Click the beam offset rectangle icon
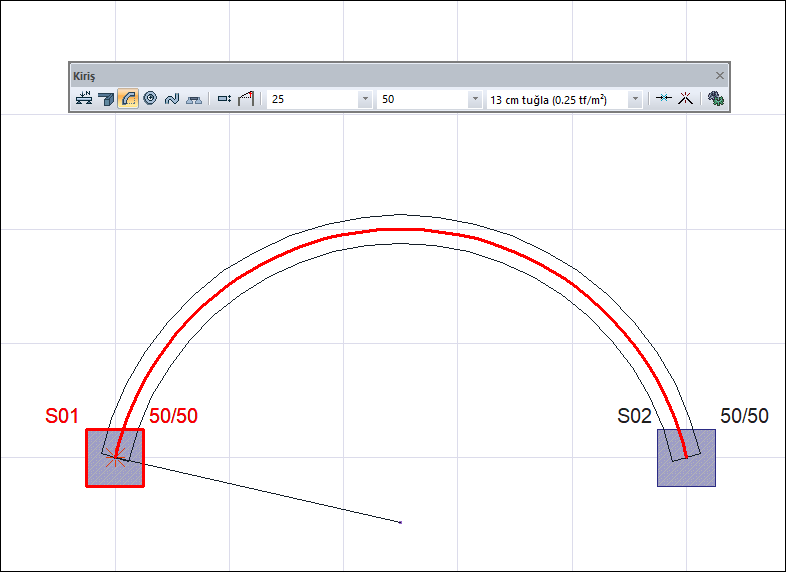 click(x=224, y=99)
